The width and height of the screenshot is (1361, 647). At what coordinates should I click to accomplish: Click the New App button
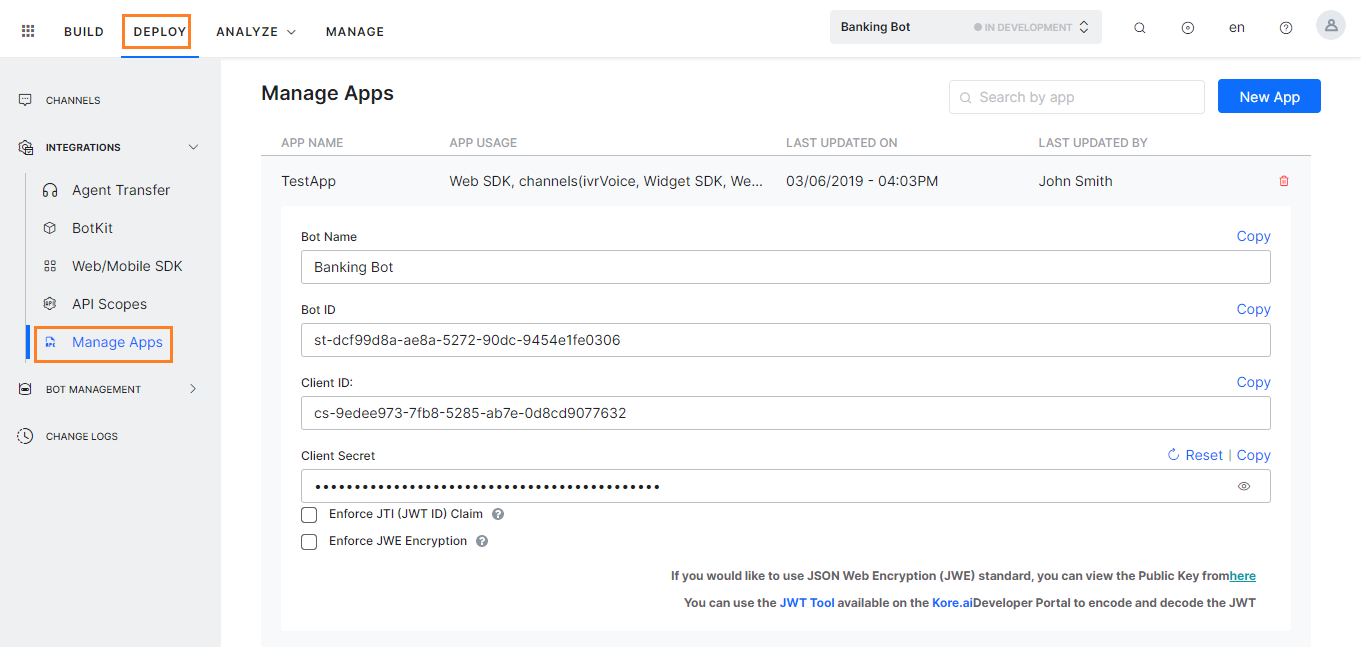1268,96
